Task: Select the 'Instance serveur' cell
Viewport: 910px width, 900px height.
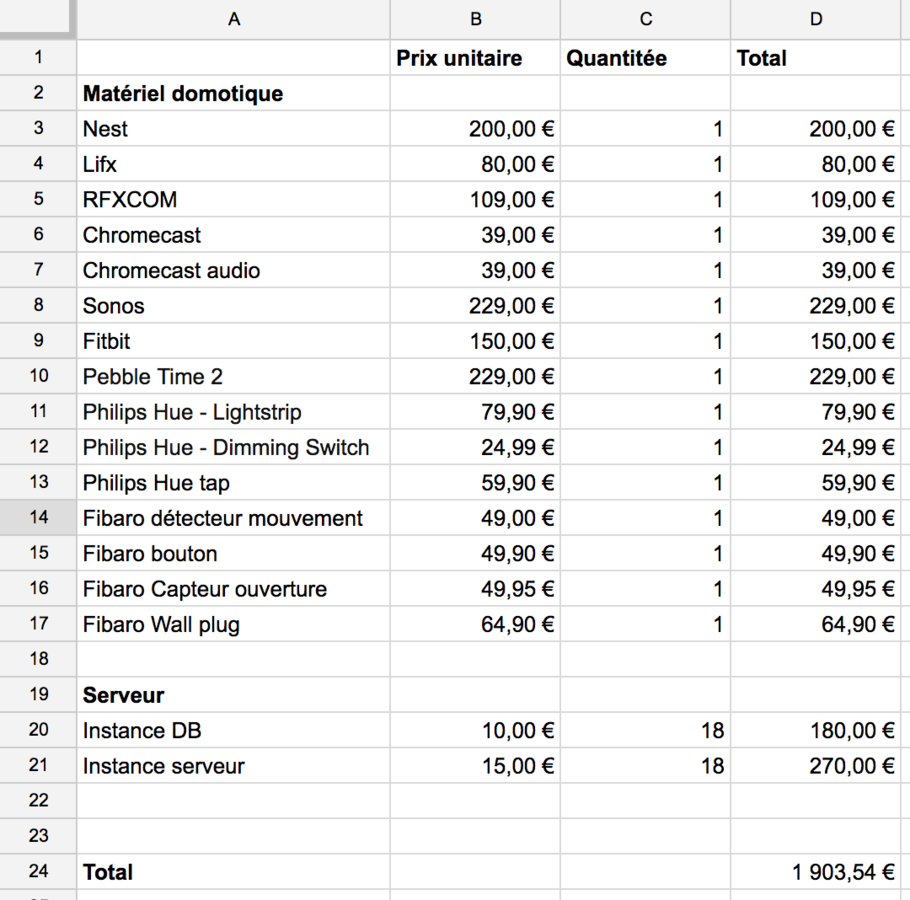Action: 233,765
